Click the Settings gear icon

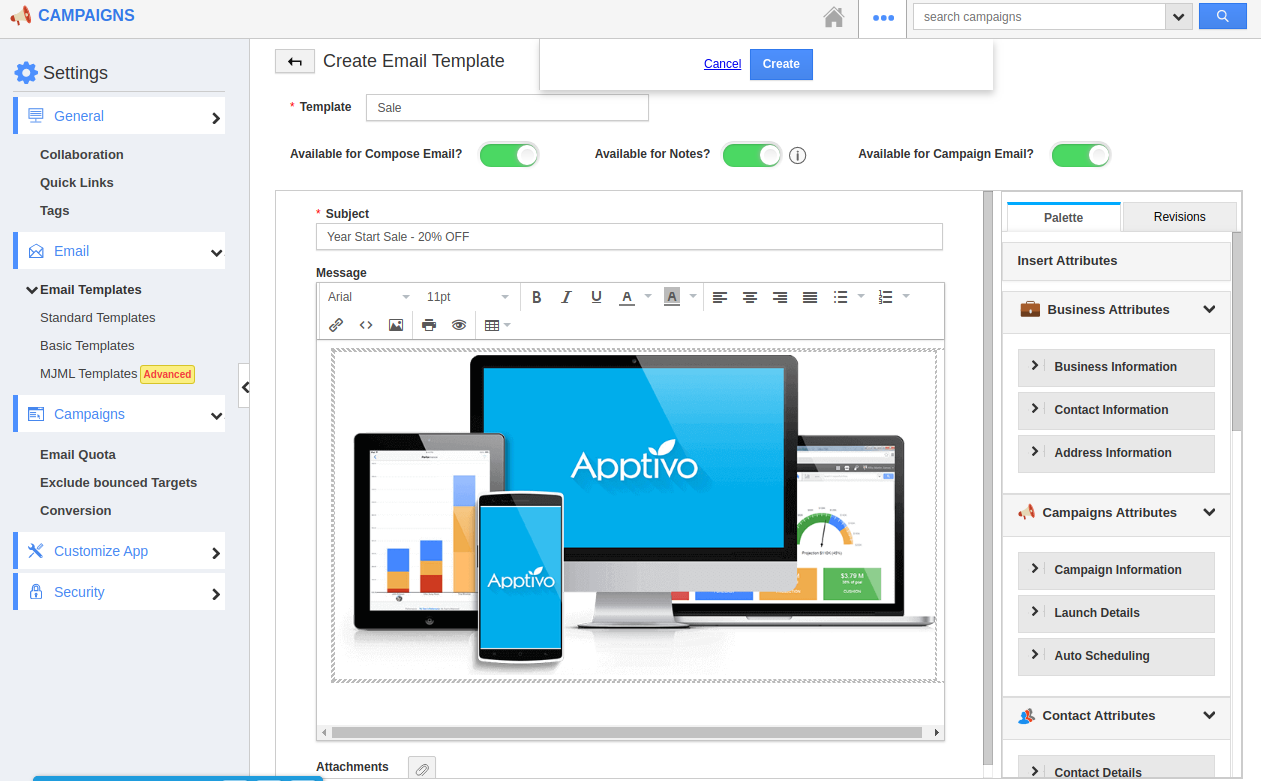pyautogui.click(x=25, y=72)
